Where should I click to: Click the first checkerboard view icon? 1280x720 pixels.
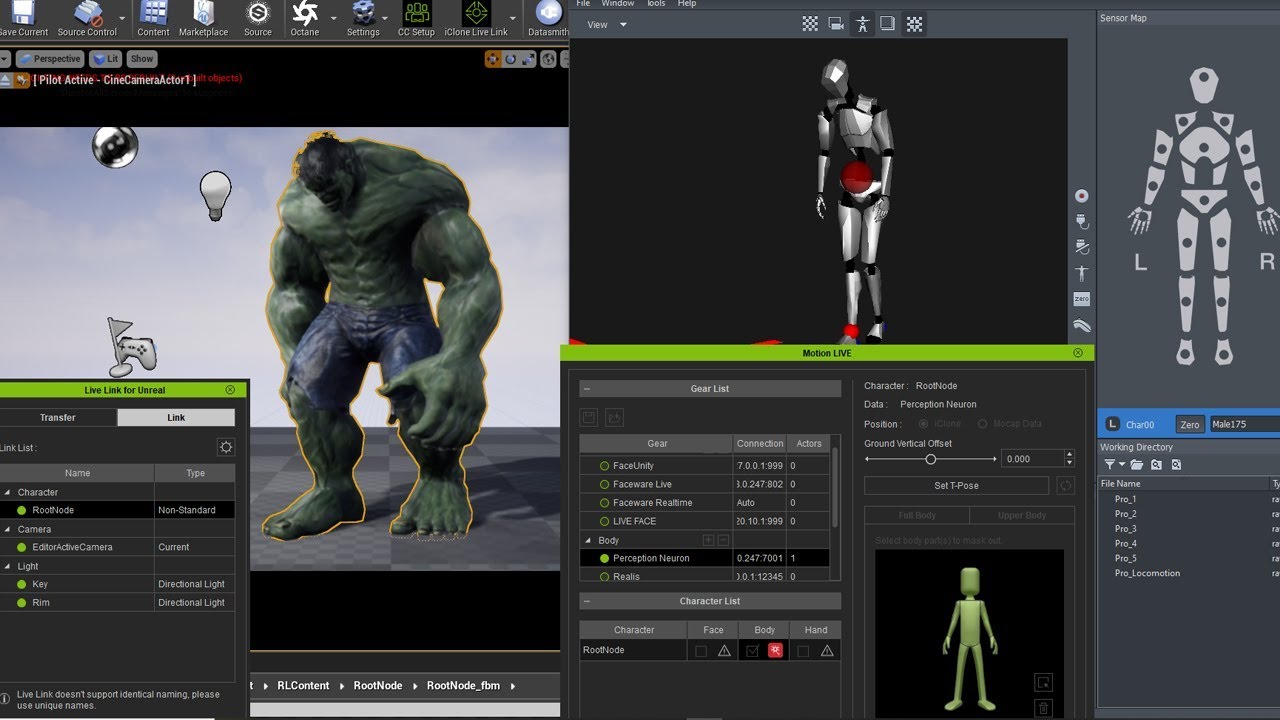(811, 25)
